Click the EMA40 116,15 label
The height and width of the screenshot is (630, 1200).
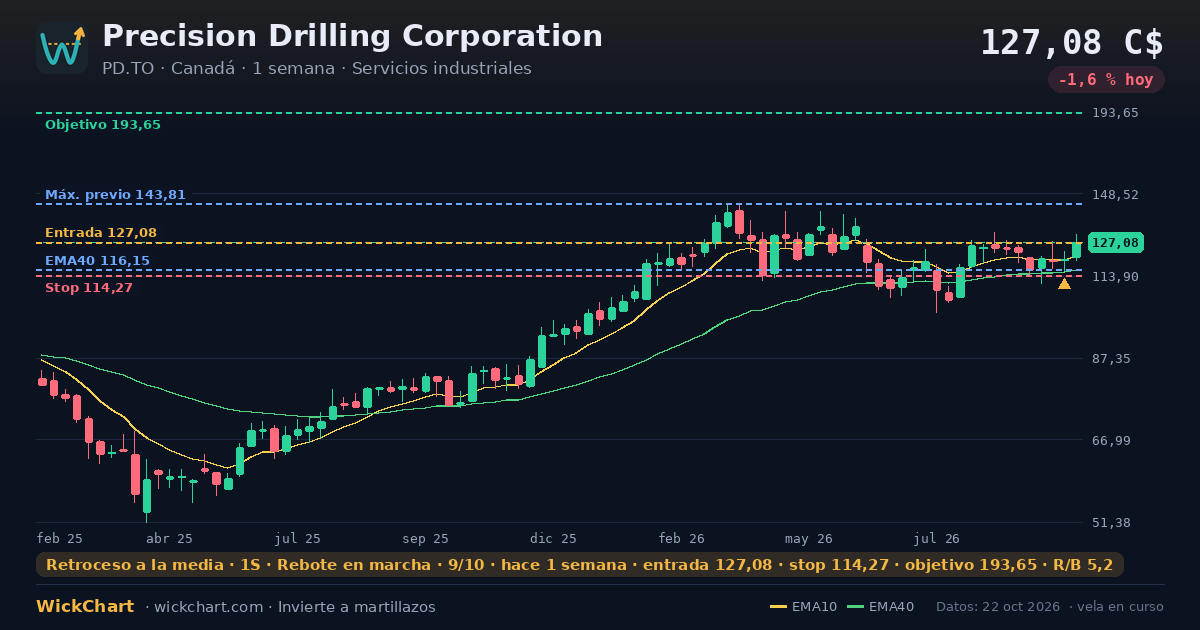coord(97,261)
